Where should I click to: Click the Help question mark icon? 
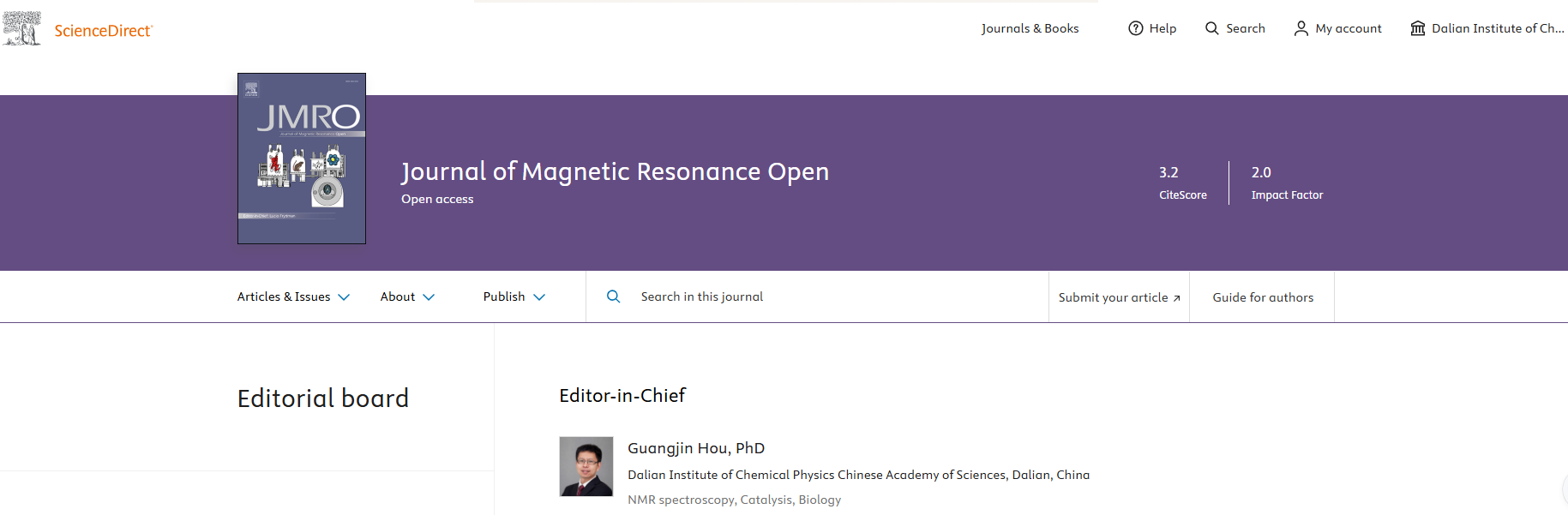point(1136,28)
